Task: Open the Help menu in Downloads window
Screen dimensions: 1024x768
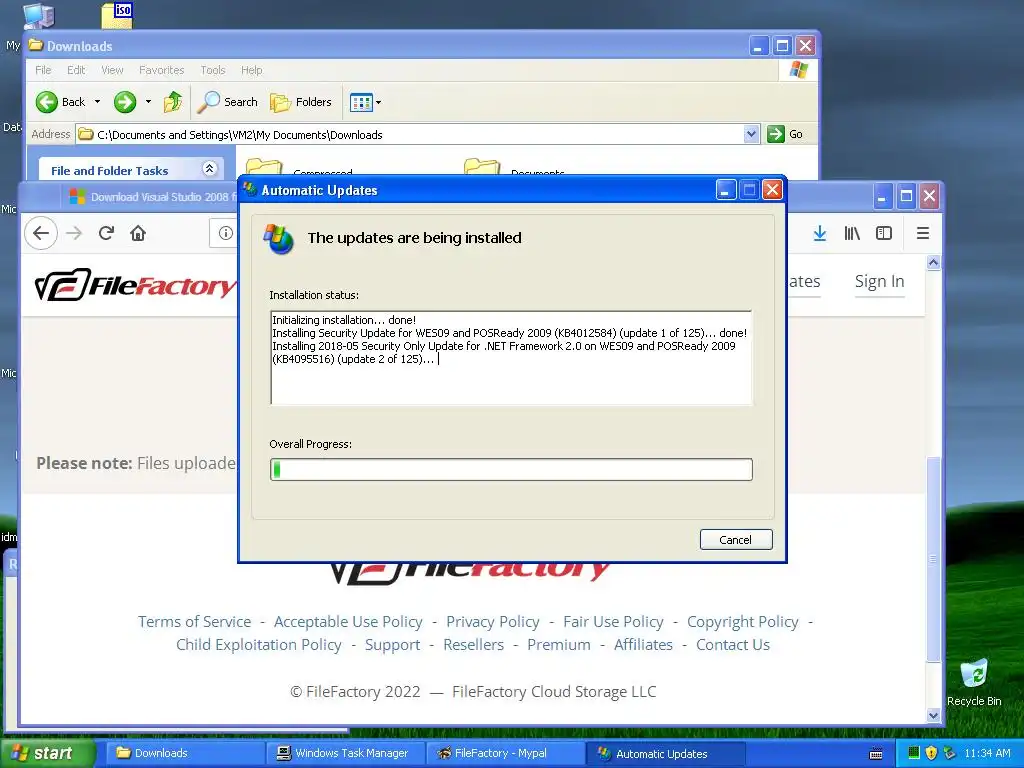Action: [x=251, y=70]
